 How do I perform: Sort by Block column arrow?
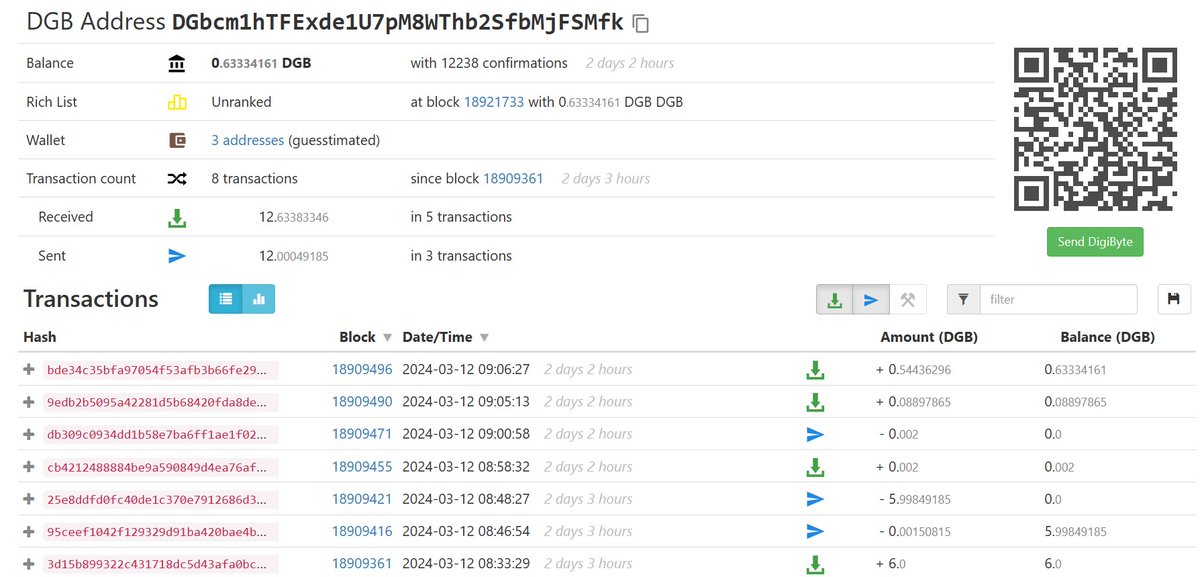(x=387, y=338)
